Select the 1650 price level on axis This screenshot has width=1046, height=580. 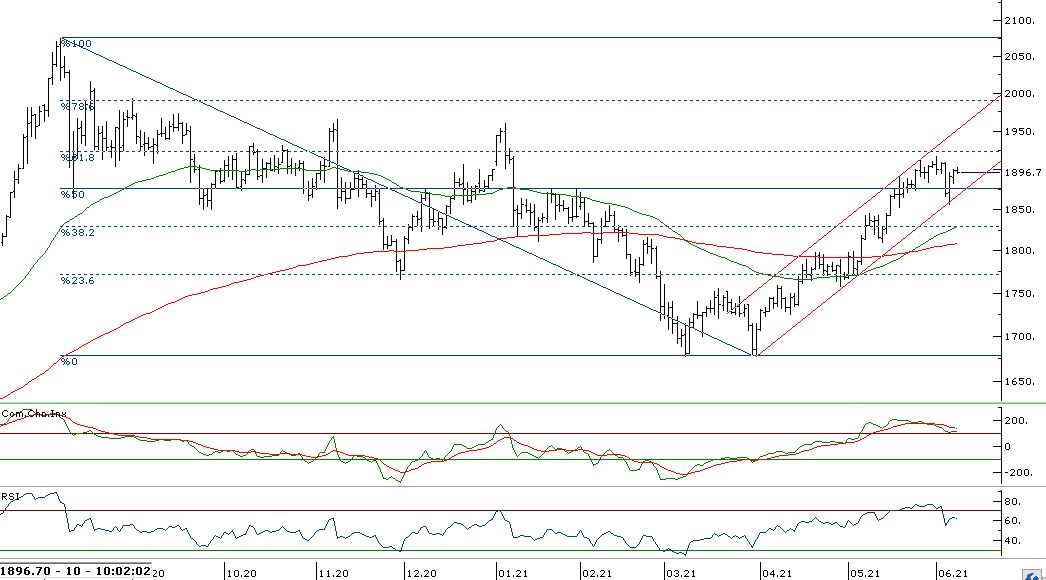click(x=1022, y=382)
